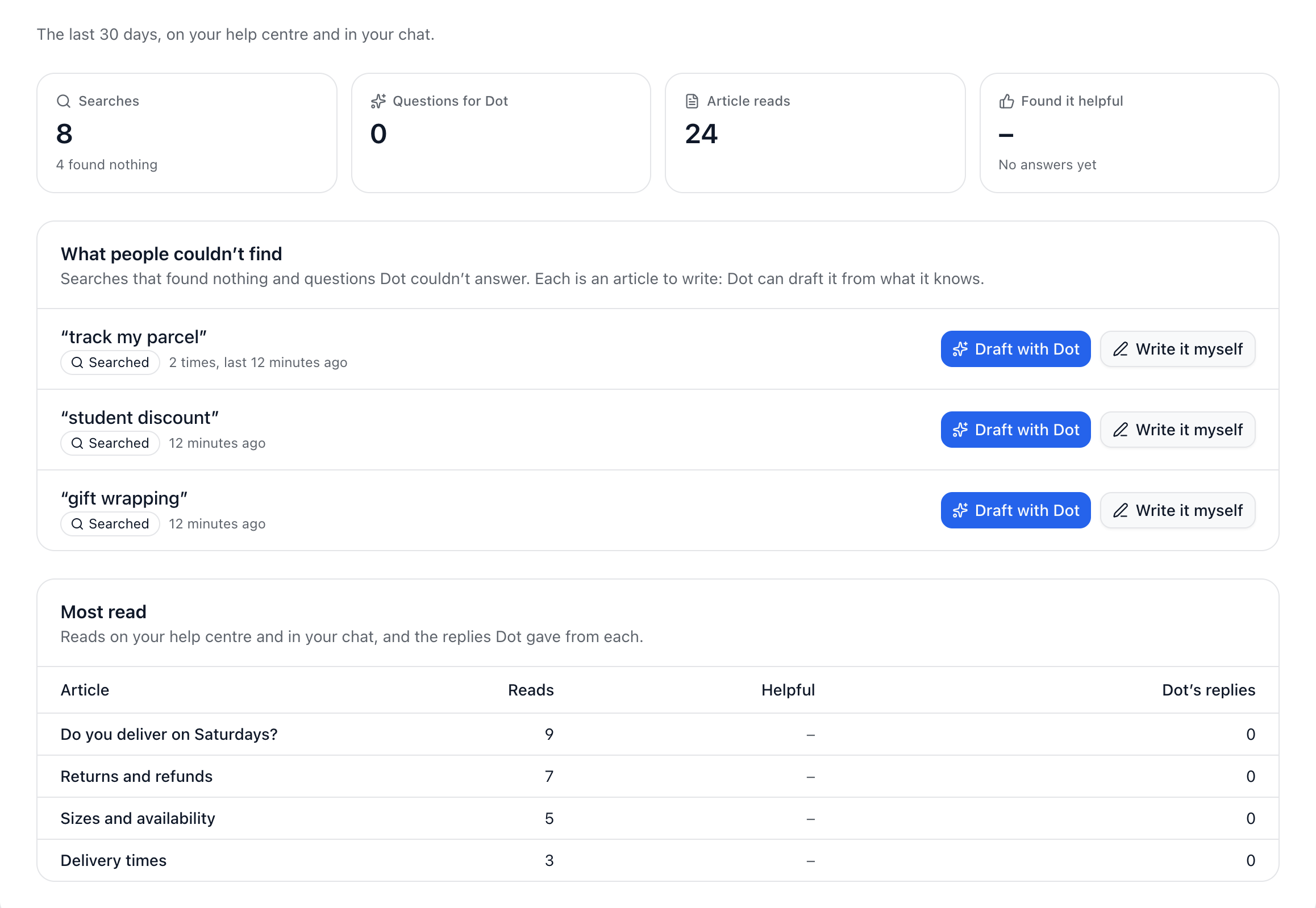Click sparkle icon in track my parcel Draft button
Image resolution: width=1316 pixels, height=908 pixels.
coord(960,349)
